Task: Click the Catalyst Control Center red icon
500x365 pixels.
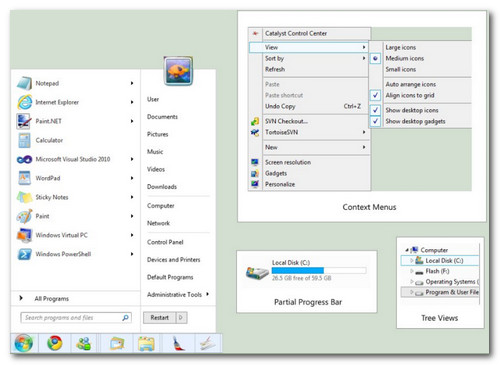Action: click(x=255, y=33)
